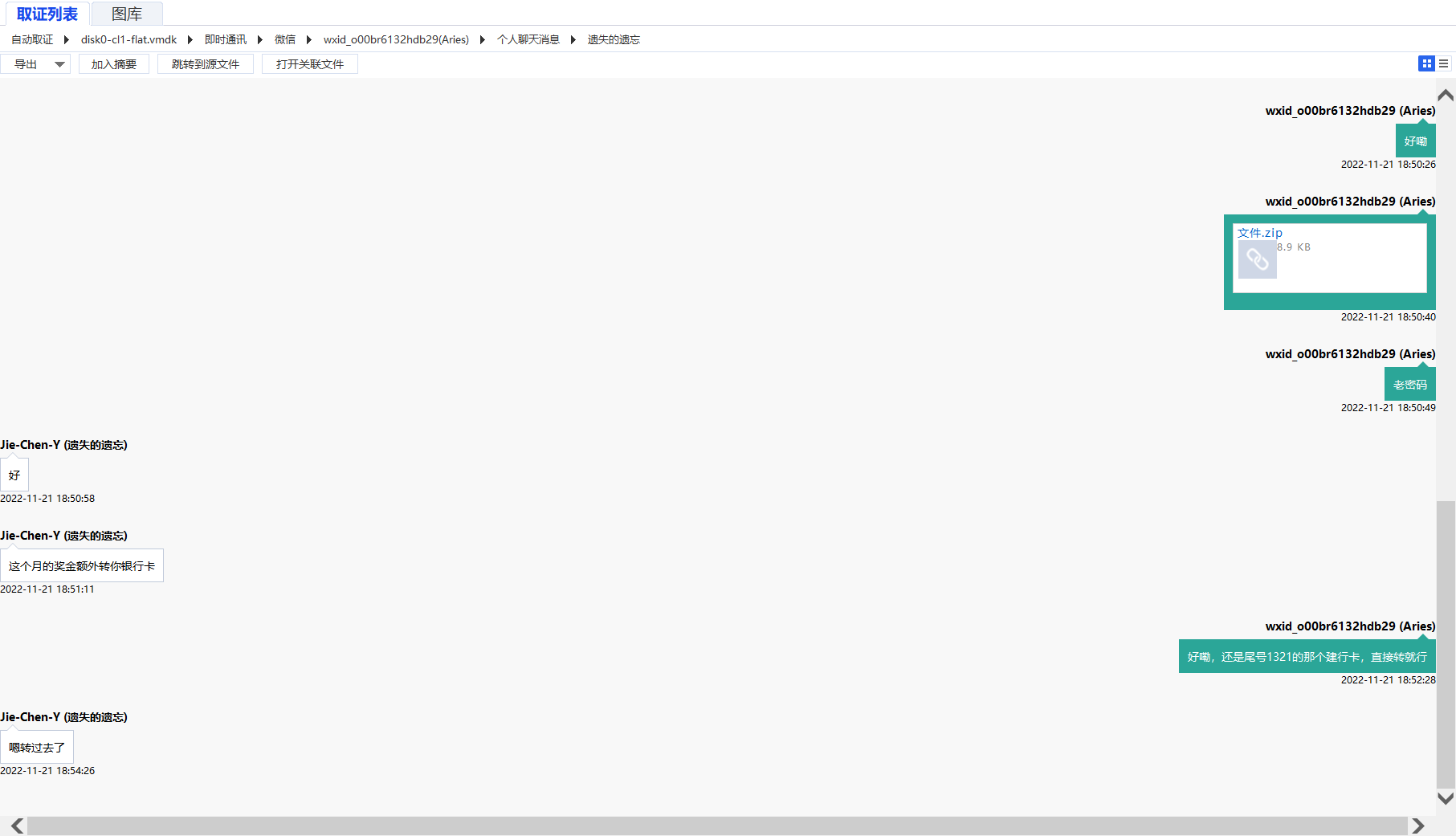
Task: Switch to list view icon
Action: coord(1444,63)
